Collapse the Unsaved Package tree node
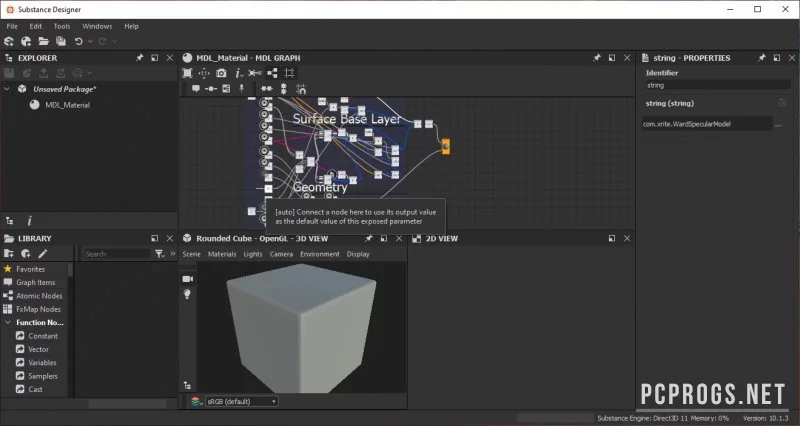This screenshot has height=426, width=800. click(7, 89)
